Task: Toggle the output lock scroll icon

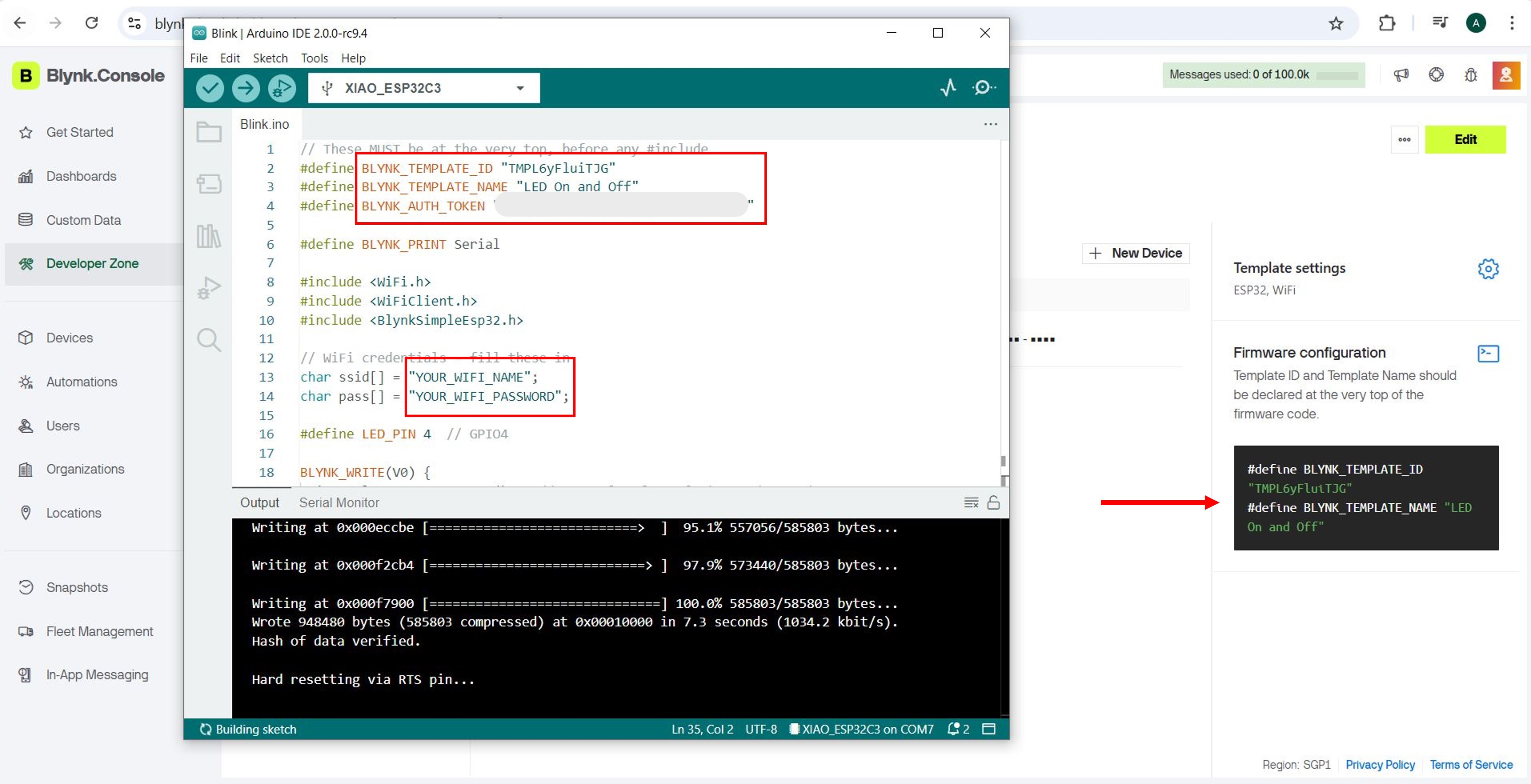Action: (993, 503)
